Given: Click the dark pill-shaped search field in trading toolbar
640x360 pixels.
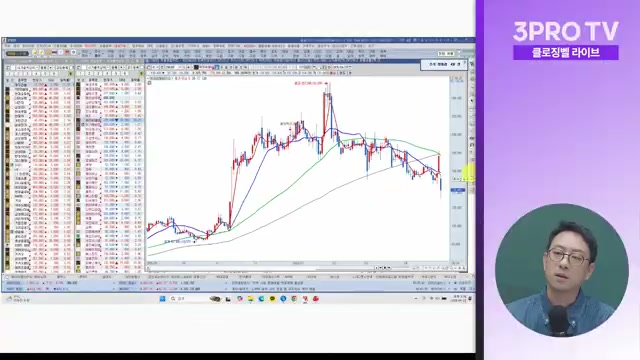Looking at the screenshot, I should pyautogui.click(x=17, y=53).
